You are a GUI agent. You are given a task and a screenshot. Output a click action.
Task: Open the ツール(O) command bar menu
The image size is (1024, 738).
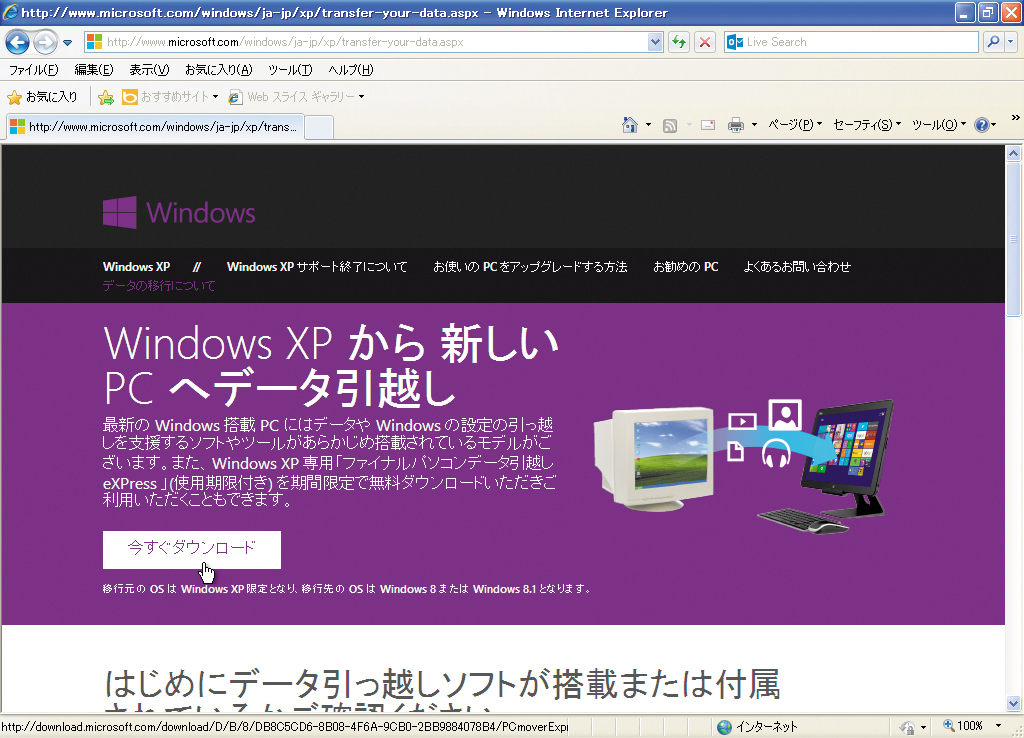[938, 125]
